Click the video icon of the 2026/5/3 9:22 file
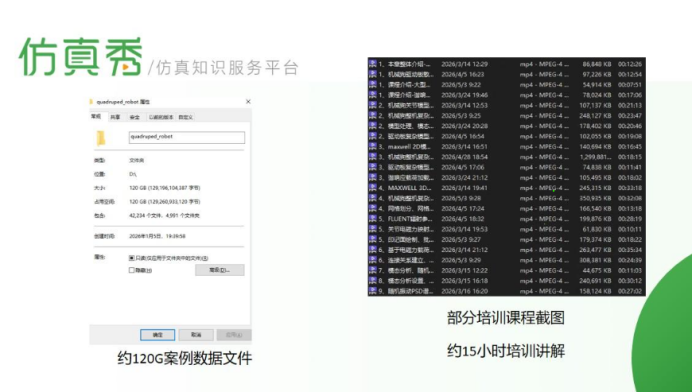Image resolution: width=692 pixels, height=392 pixels. coord(373,85)
